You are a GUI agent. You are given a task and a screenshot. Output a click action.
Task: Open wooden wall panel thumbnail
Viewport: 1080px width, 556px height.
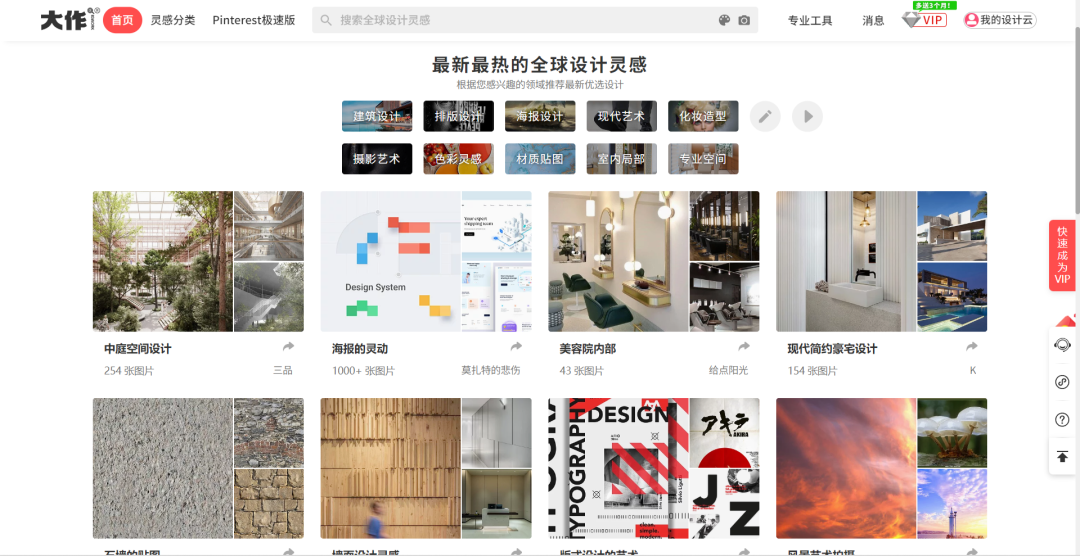point(391,468)
